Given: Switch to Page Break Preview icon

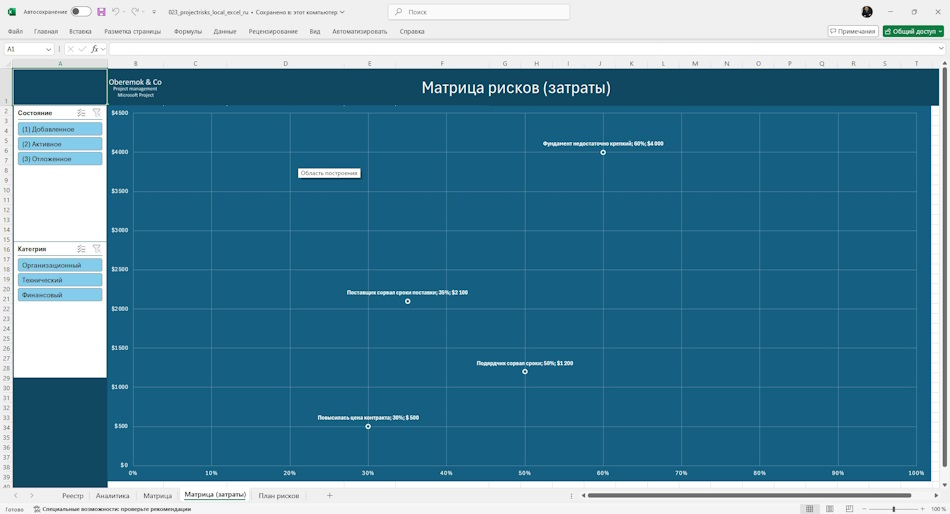Looking at the screenshot, I should [849, 509].
